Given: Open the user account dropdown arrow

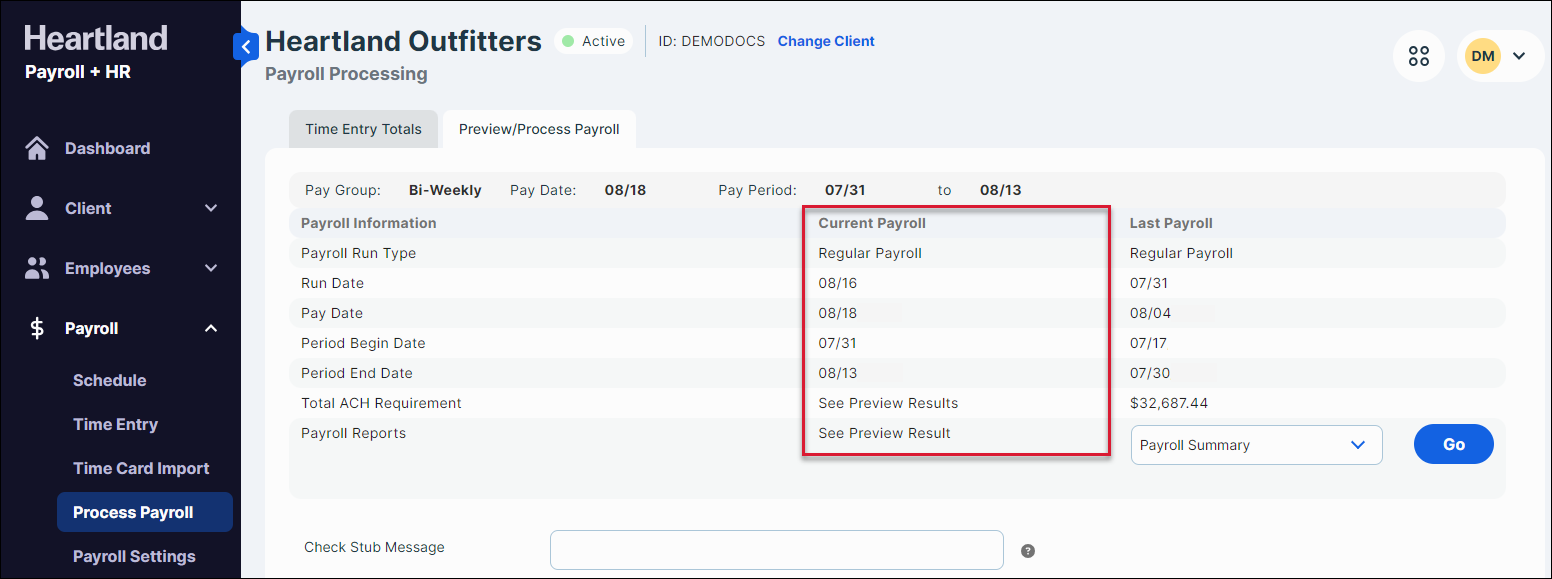Looking at the screenshot, I should pos(1519,56).
